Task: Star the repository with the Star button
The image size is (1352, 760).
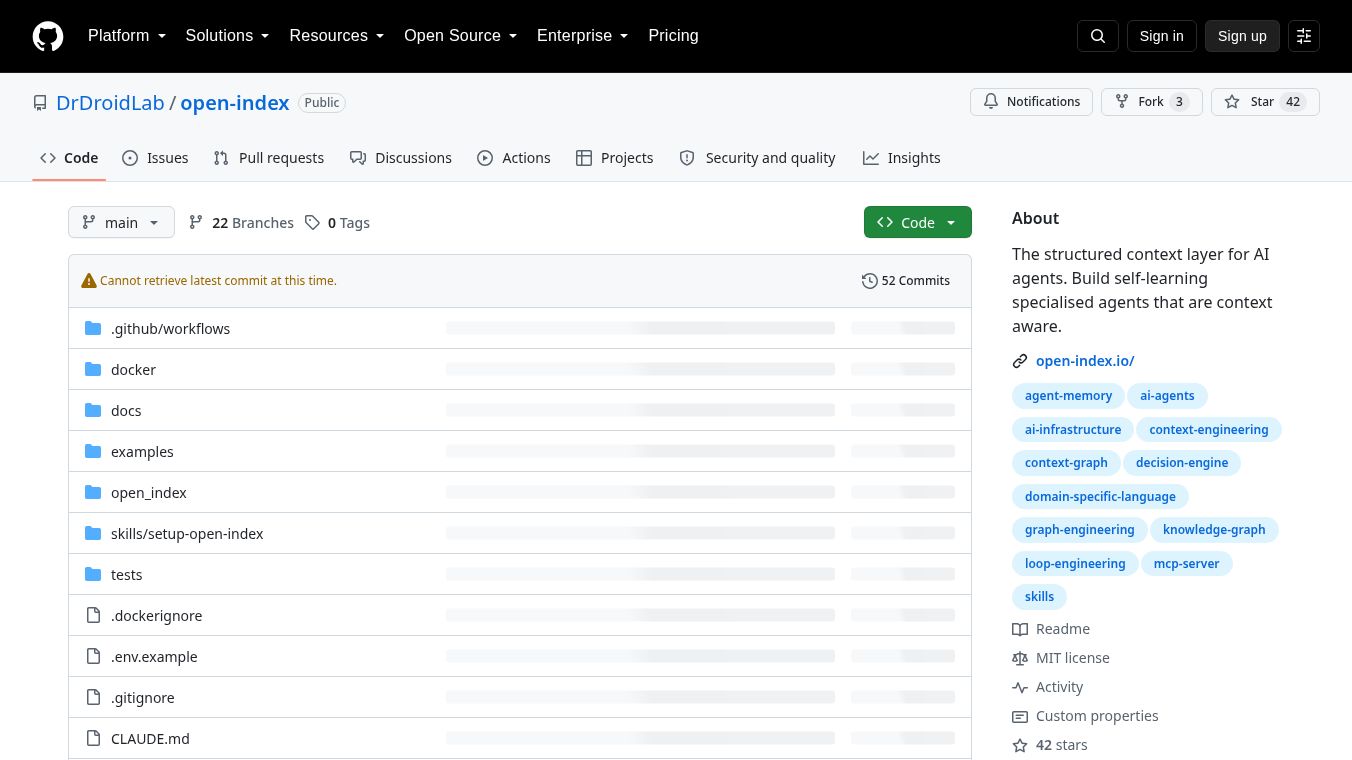Action: tap(1265, 102)
